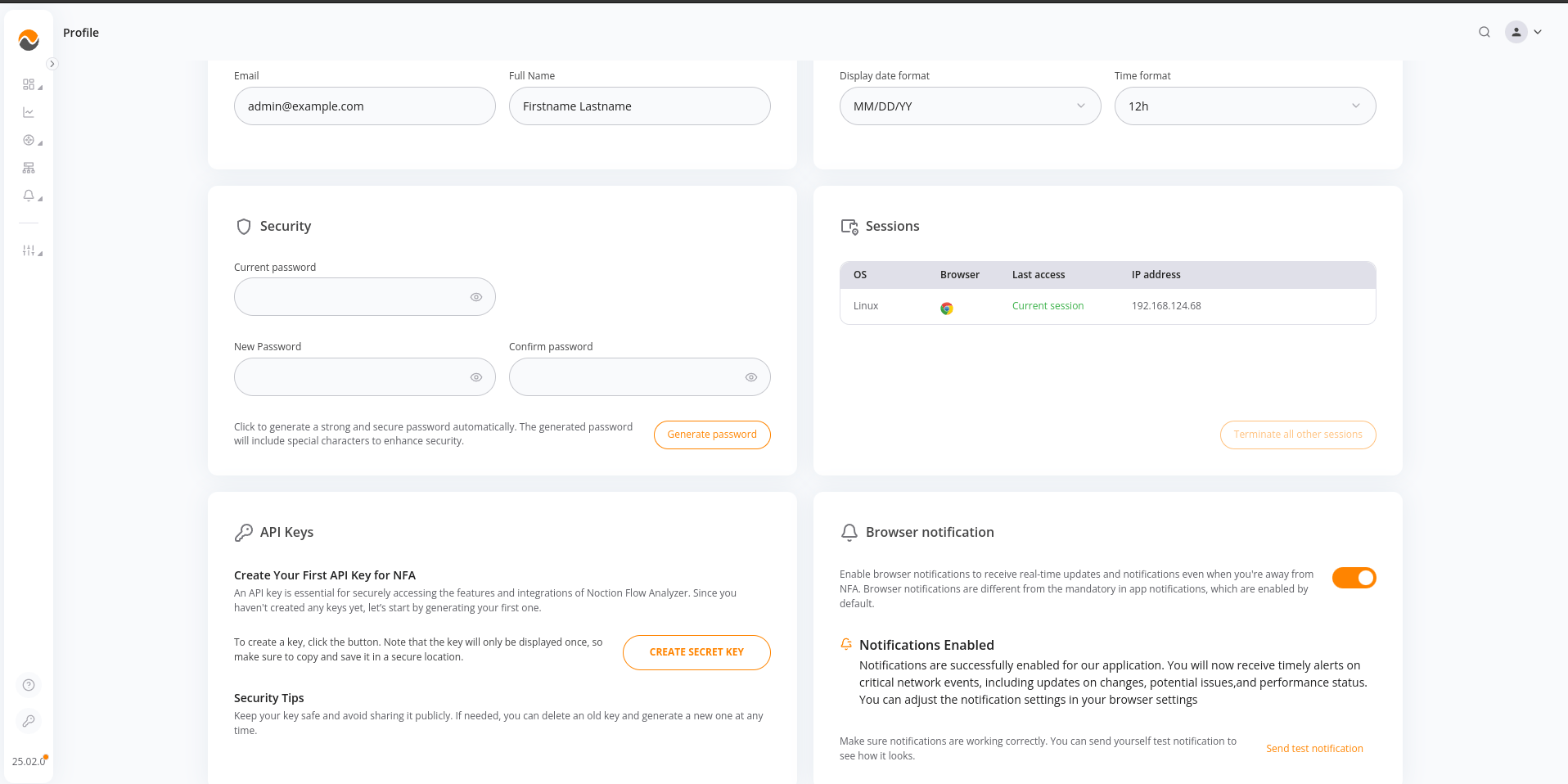Viewport: 1568px width, 784px height.
Task: Open the search magnifier in top bar
Action: click(1485, 32)
